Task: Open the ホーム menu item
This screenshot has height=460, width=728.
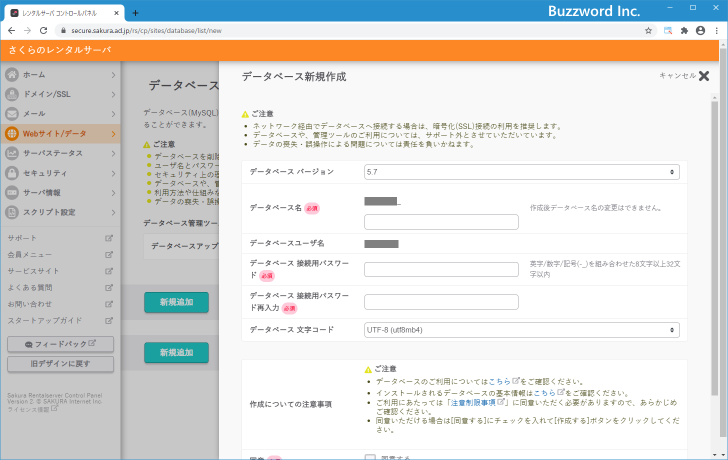Action: pos(60,75)
